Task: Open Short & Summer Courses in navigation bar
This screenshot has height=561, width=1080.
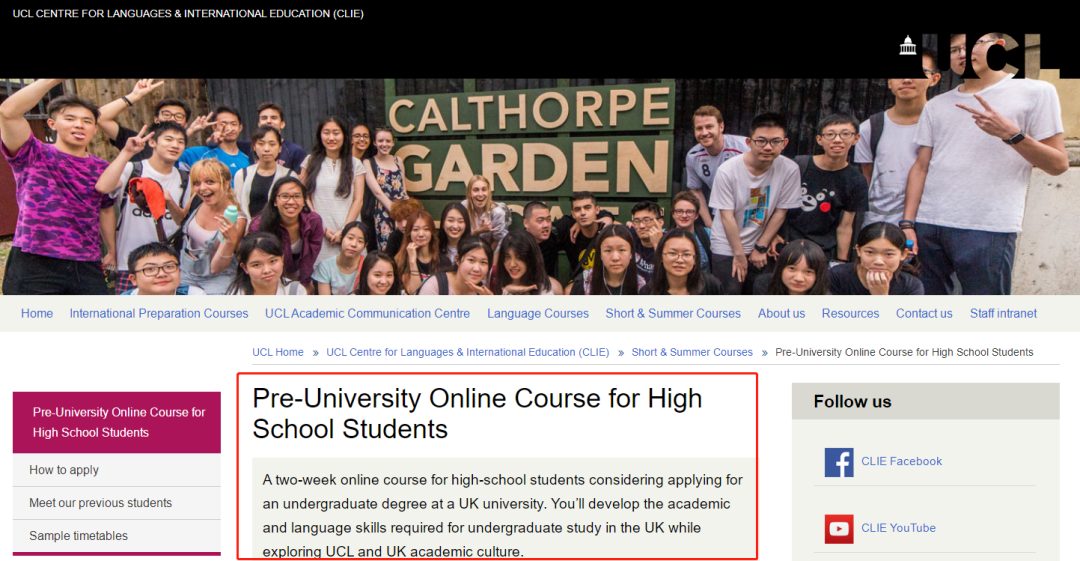Action: pyautogui.click(x=673, y=314)
